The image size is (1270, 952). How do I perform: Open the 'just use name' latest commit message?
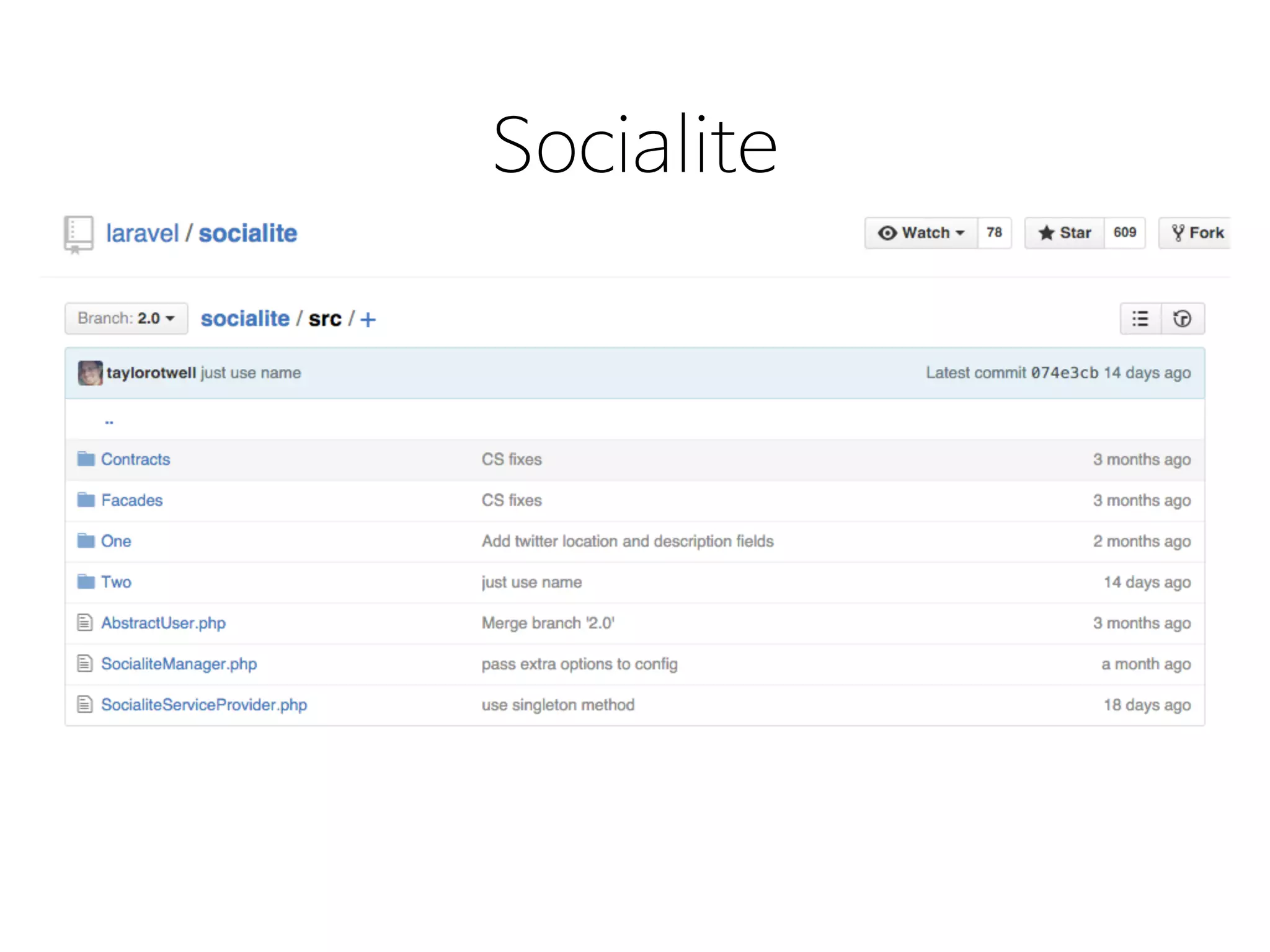tap(251, 373)
